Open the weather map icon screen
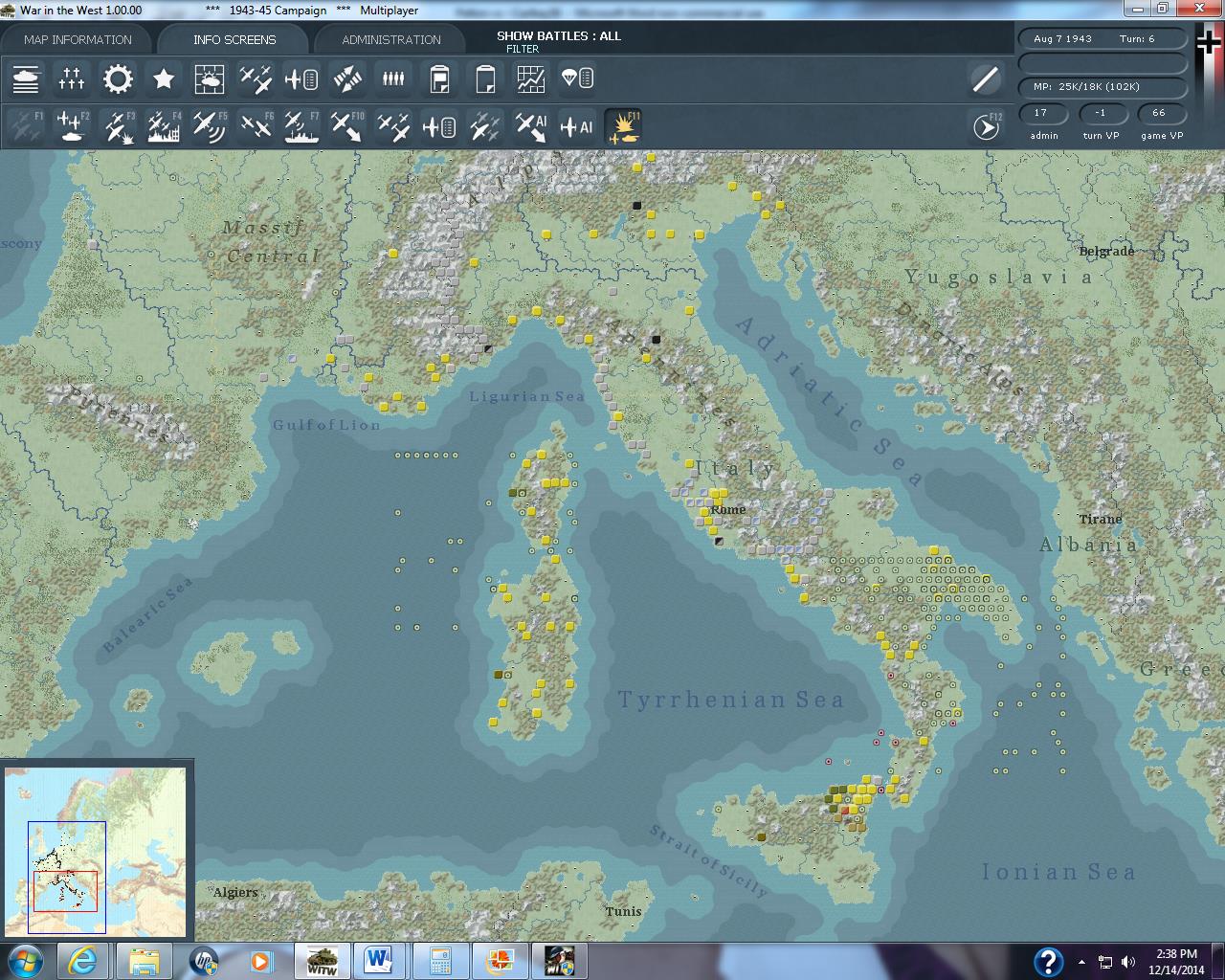 pos(210,78)
